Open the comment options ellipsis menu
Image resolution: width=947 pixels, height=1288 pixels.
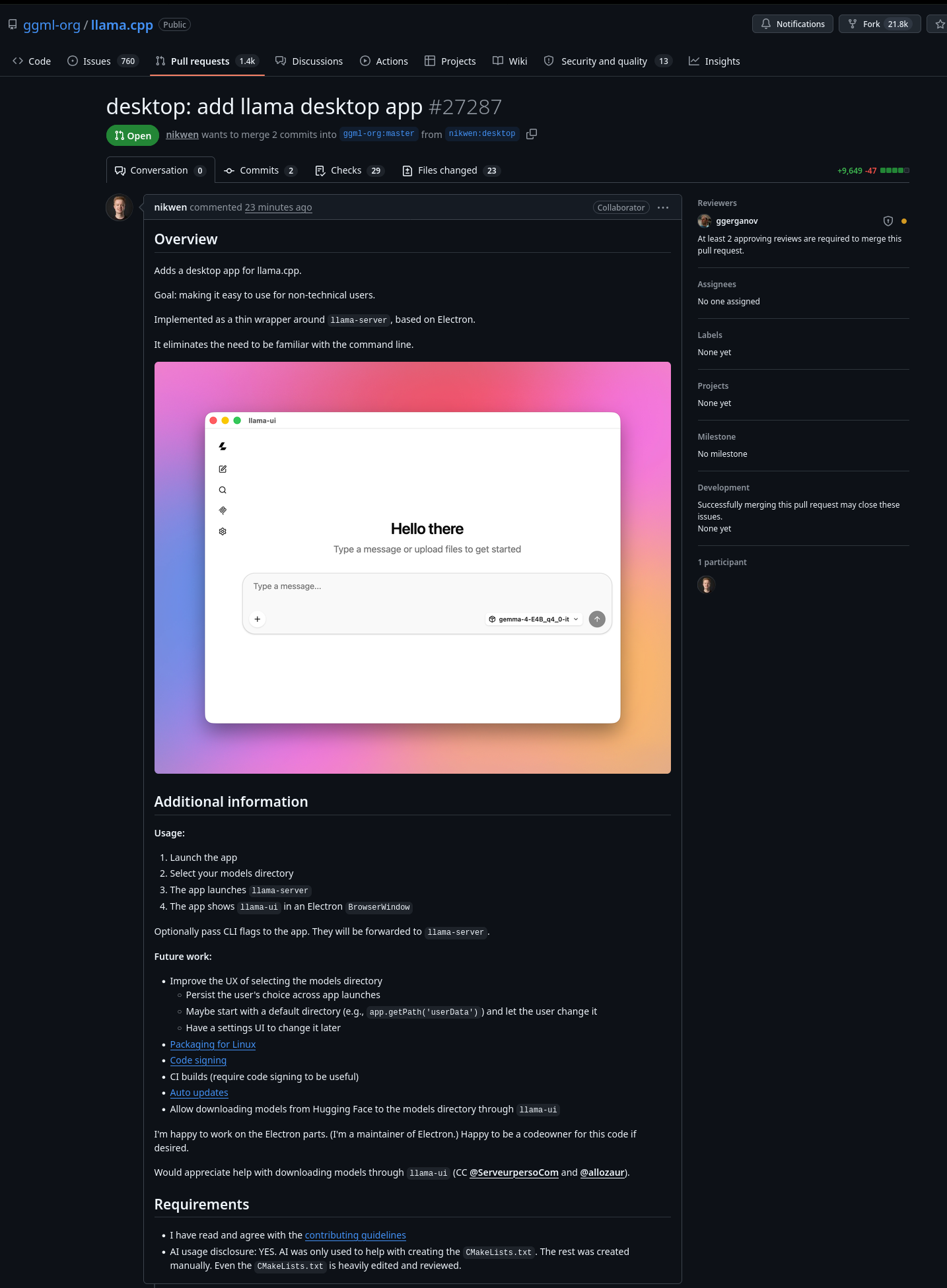663,207
